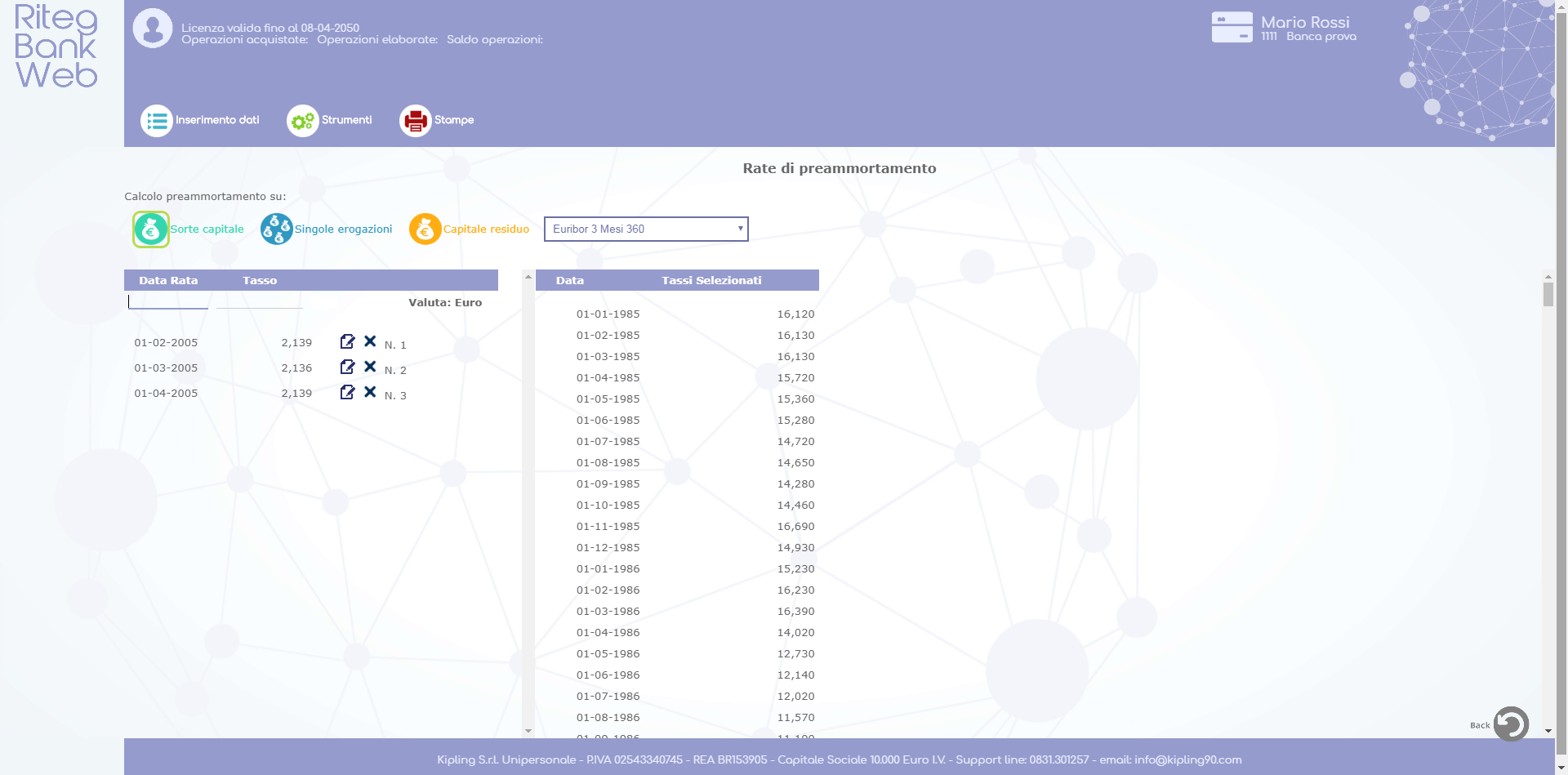Delete installment N. 1 with X icon
This screenshot has height=775, width=1568.
point(370,341)
